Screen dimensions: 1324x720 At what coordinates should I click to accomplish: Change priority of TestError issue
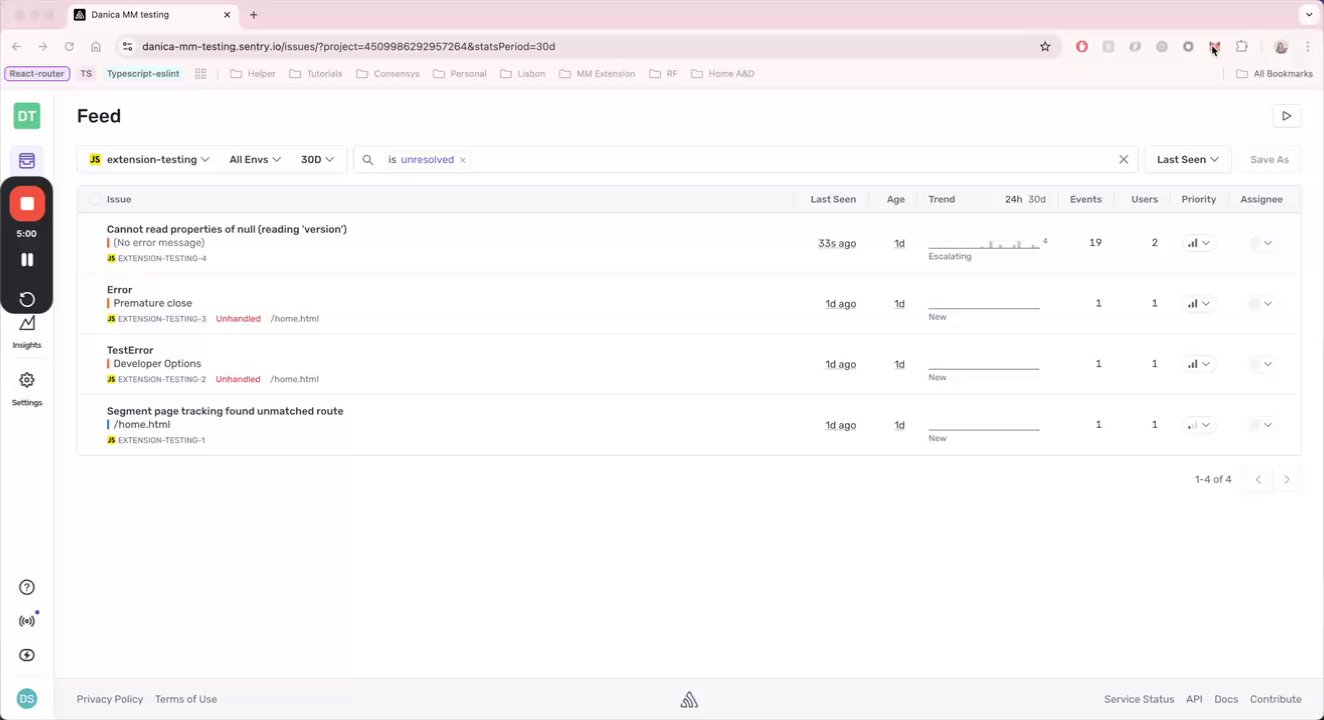(1198, 364)
